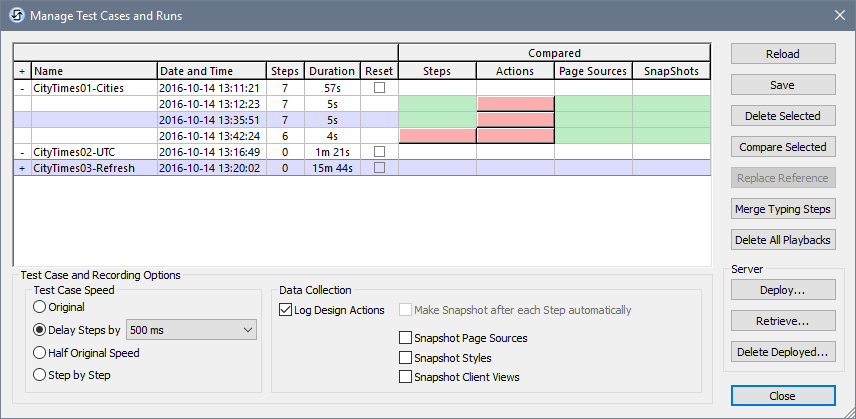Click the app icon in the title bar
Screen dimensions: 856x419
point(16,15)
